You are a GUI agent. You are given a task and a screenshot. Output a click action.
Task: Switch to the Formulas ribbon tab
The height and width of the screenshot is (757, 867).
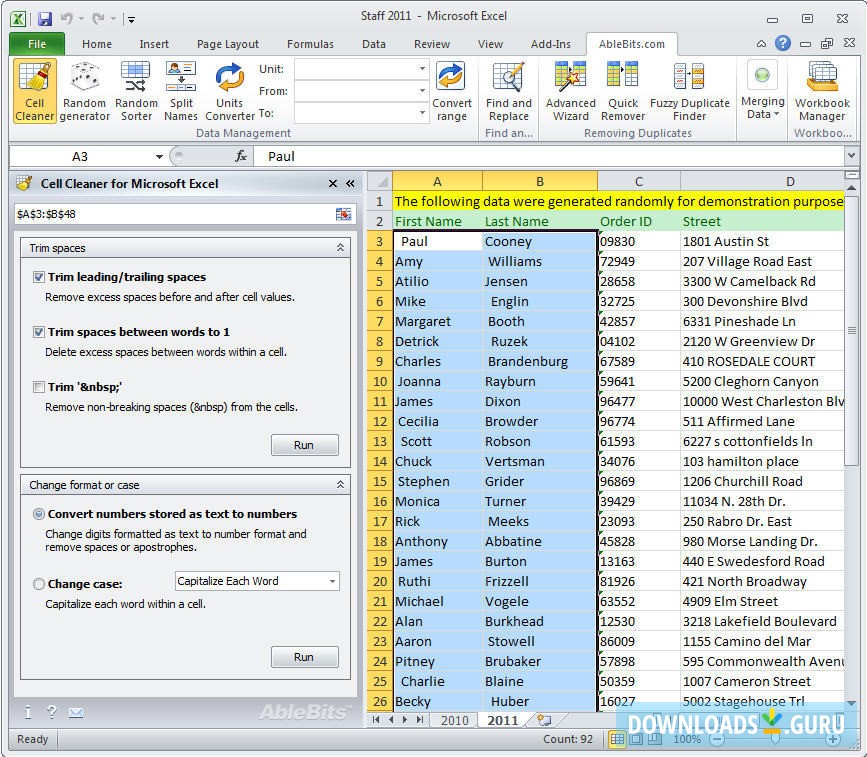310,43
